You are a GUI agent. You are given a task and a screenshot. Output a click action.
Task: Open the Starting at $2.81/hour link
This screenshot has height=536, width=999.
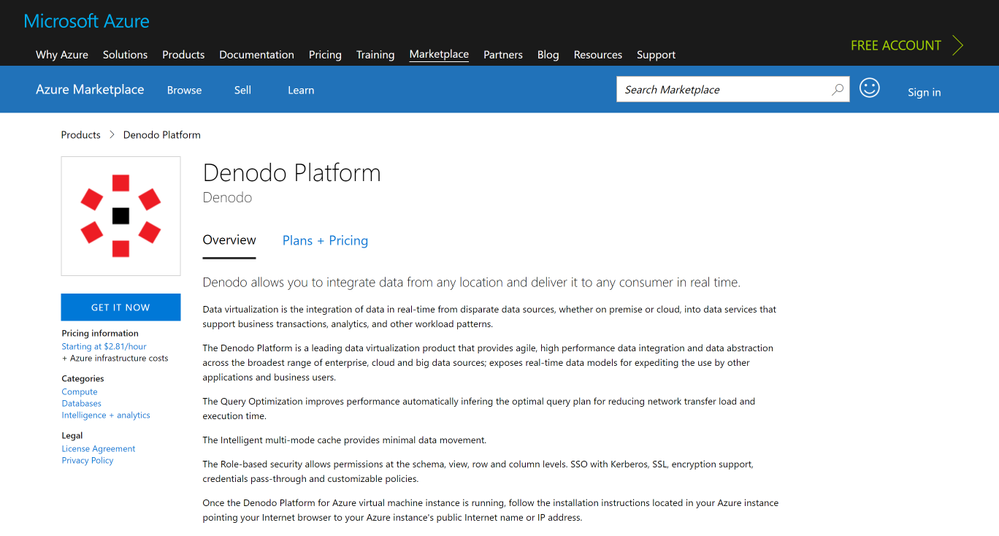[104, 346]
